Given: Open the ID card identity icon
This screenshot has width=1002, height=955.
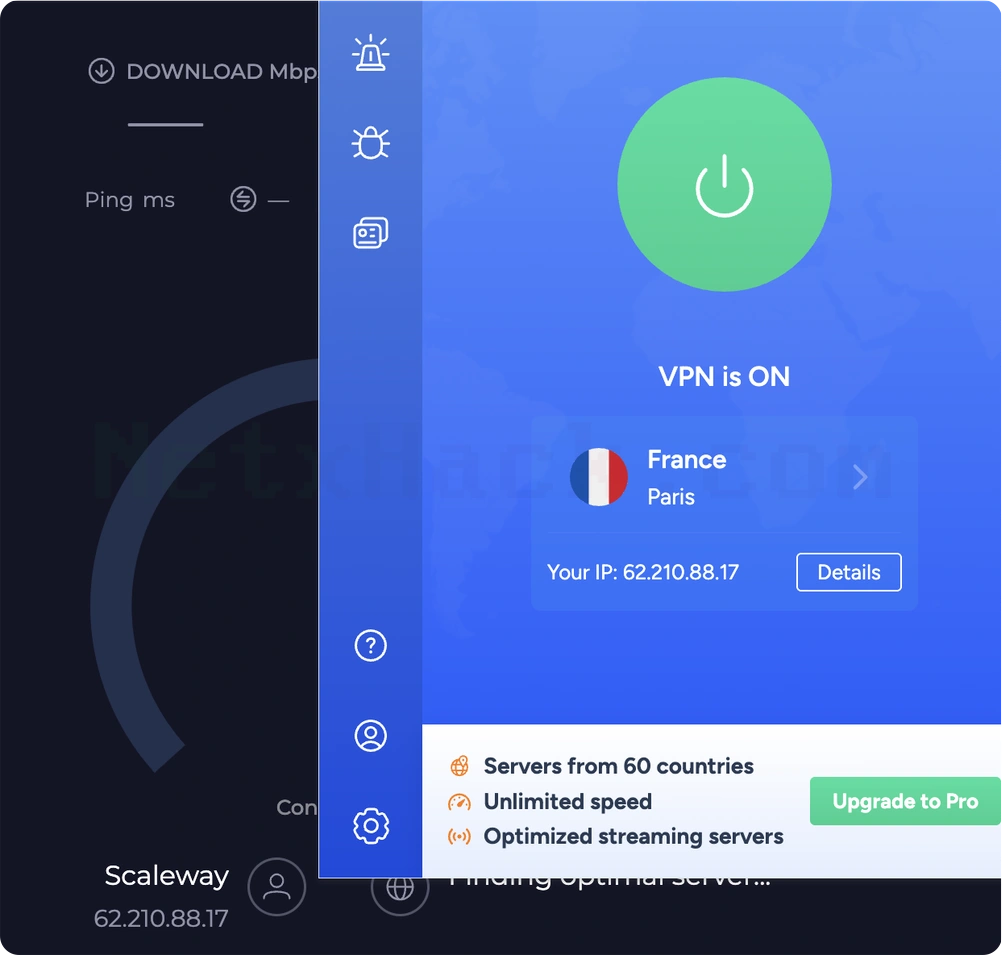Looking at the screenshot, I should point(371,233).
